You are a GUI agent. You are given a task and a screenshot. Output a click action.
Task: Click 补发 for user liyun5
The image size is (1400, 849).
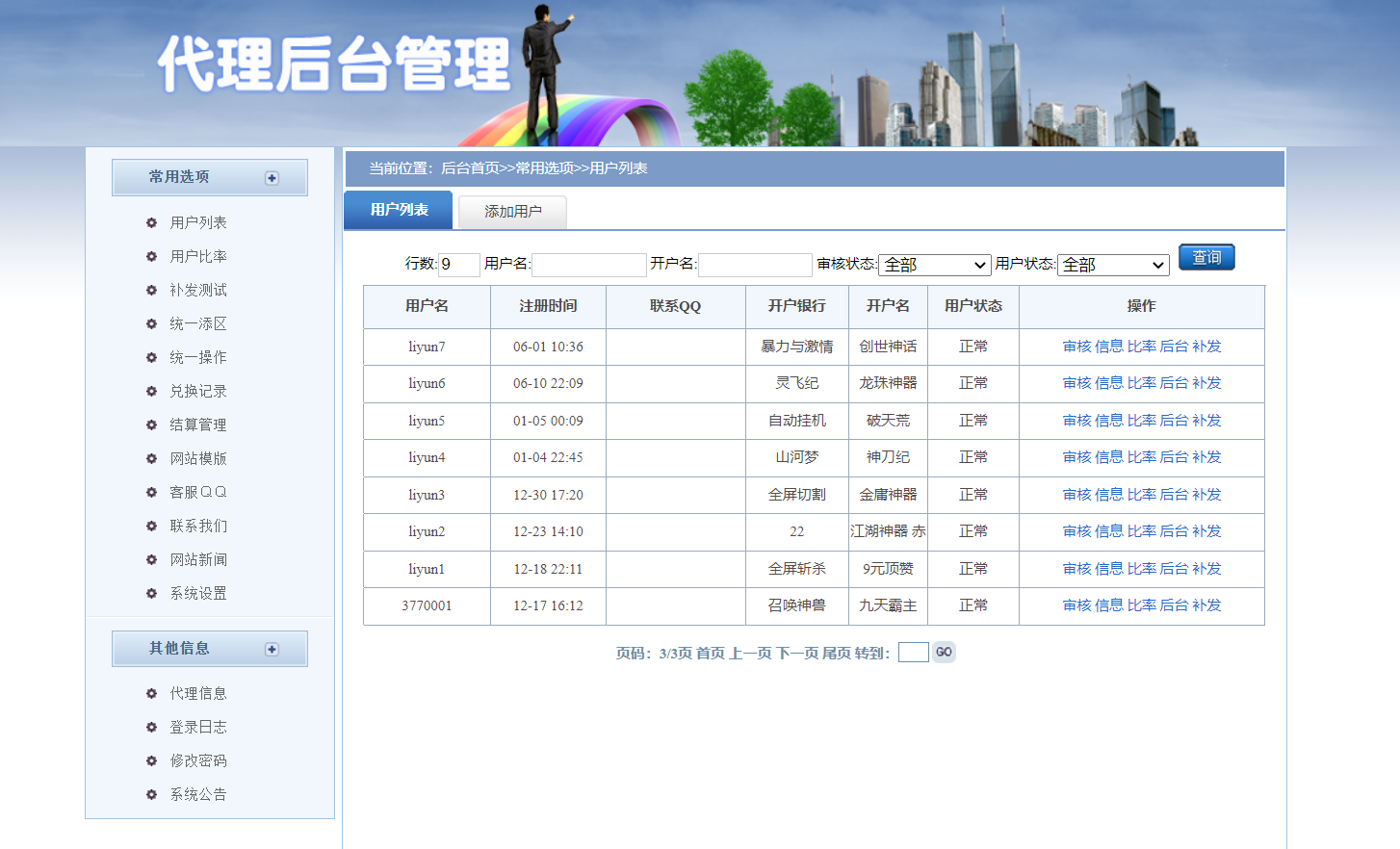pos(1206,421)
